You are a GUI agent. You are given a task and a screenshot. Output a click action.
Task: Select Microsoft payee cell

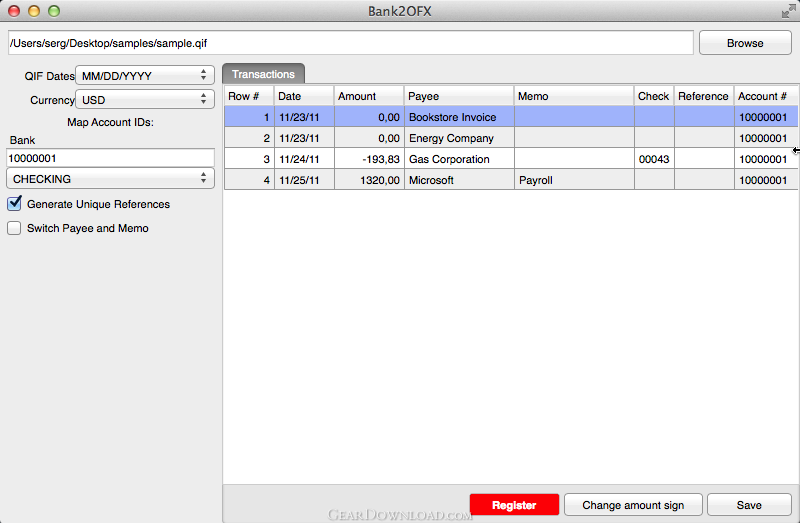pos(459,180)
